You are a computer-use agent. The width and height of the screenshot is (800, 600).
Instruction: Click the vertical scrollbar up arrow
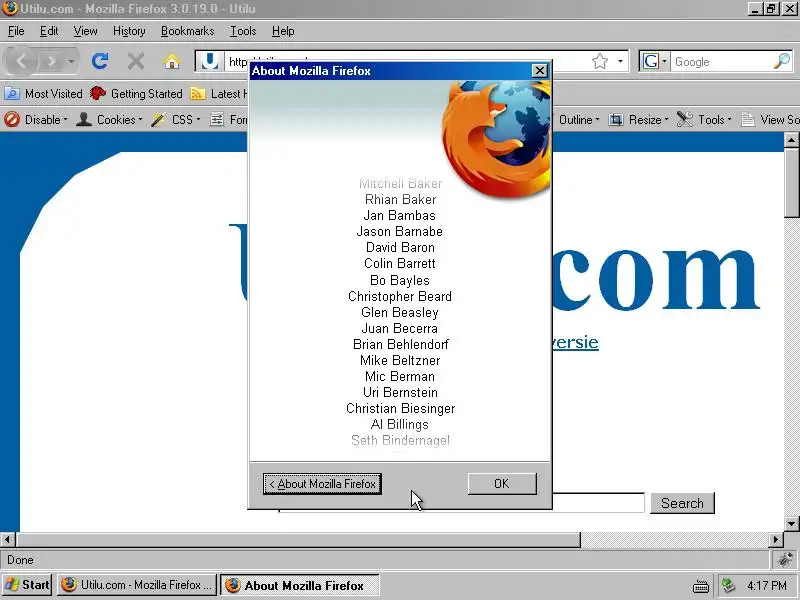pyautogui.click(x=791, y=140)
